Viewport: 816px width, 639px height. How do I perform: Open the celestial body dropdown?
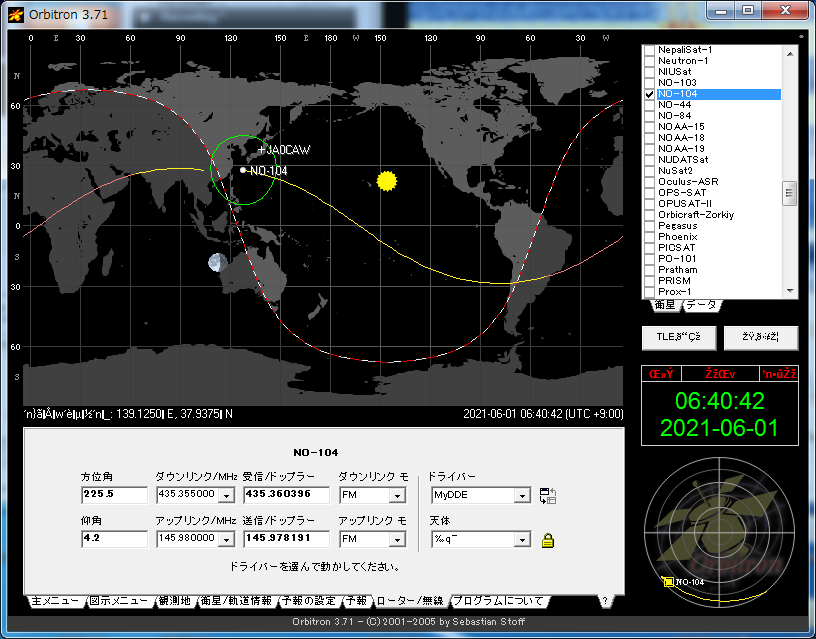[522, 540]
